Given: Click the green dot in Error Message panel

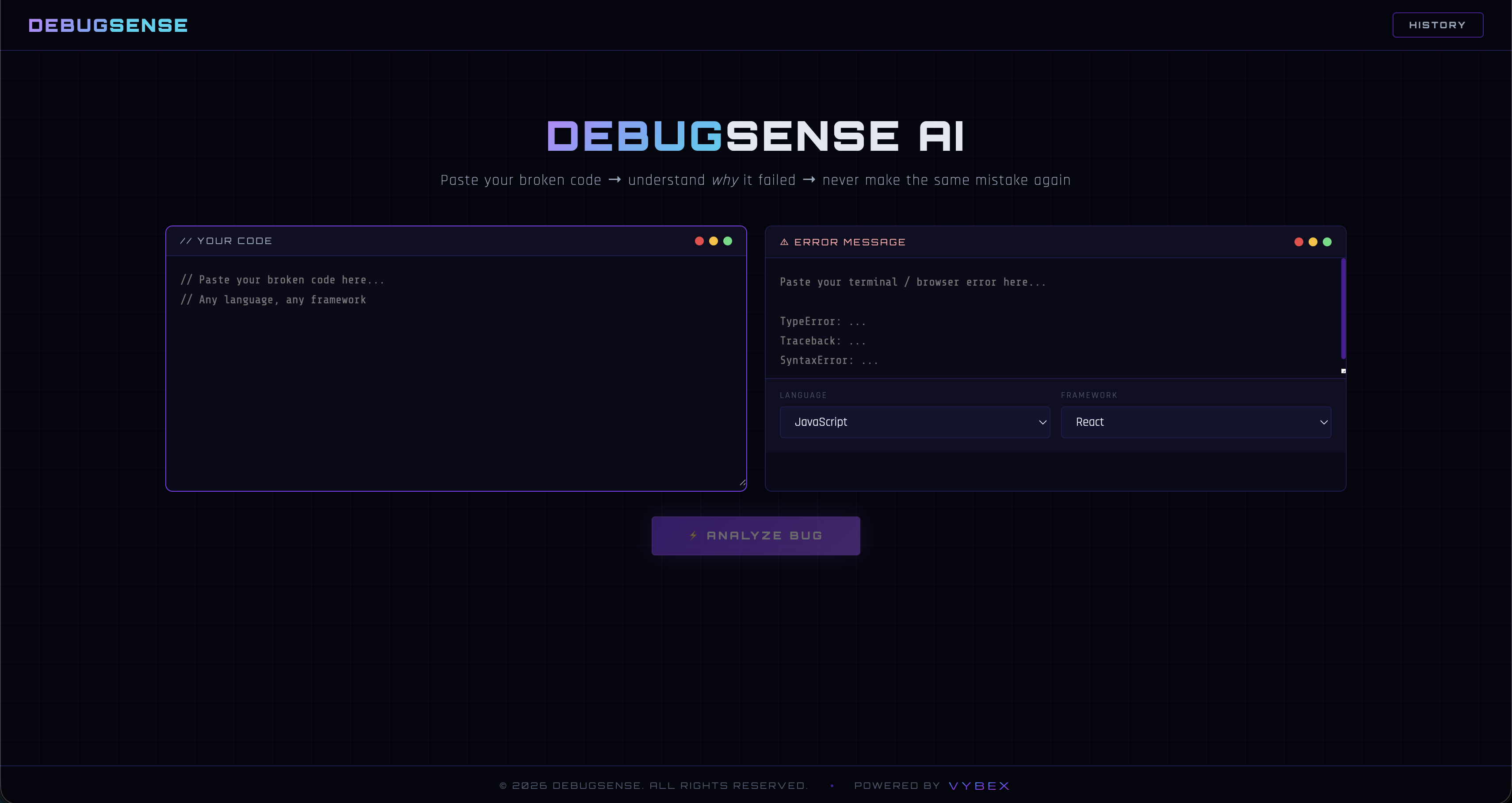Looking at the screenshot, I should [x=1327, y=242].
